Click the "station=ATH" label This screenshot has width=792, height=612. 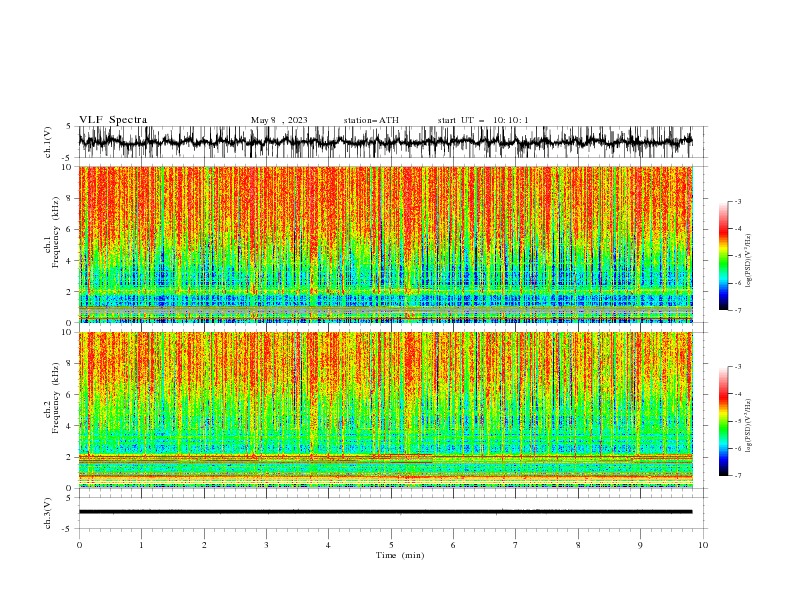(371, 120)
